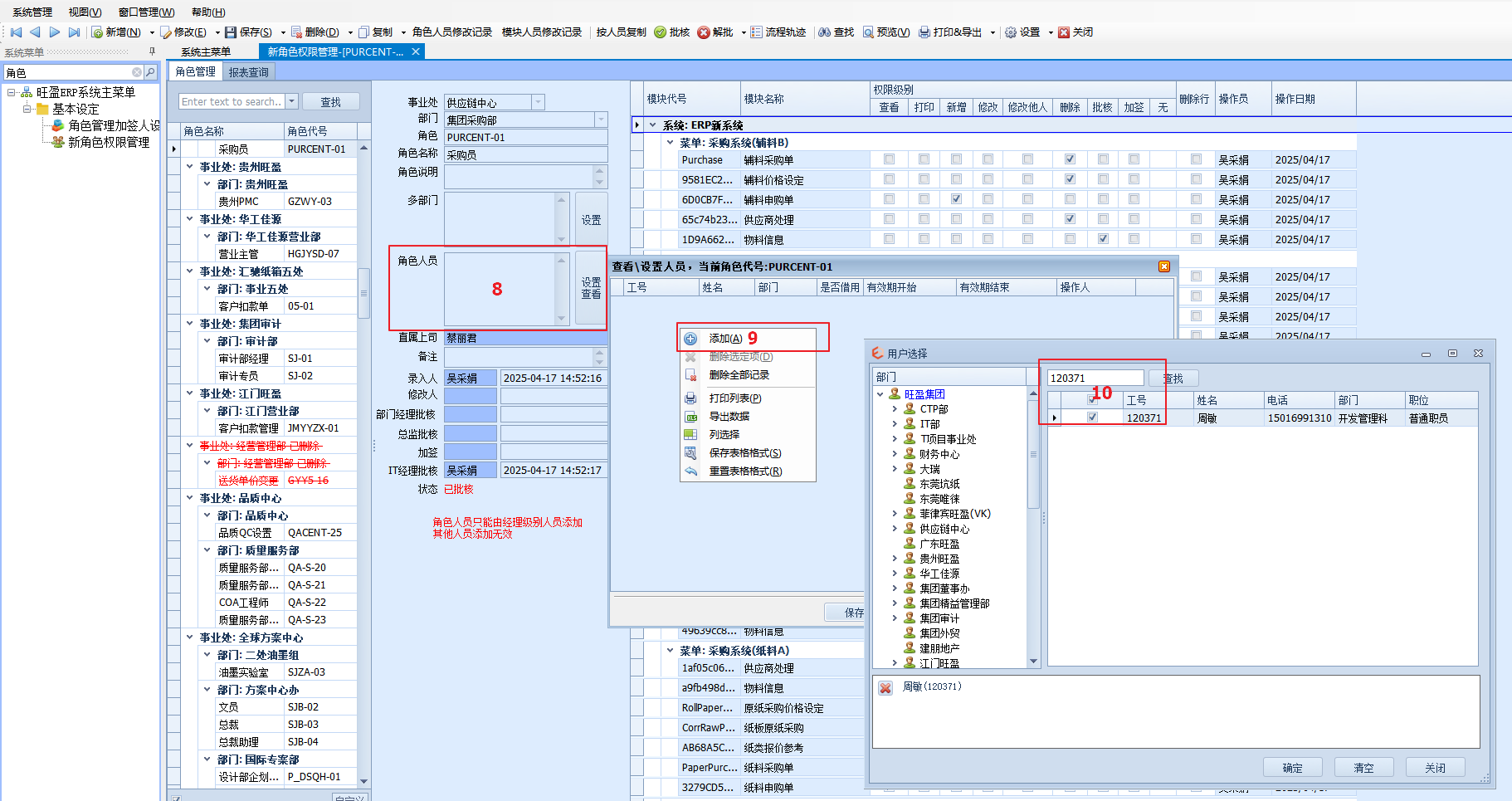Toggle select-all checkbox in user list header
Viewport: 1512px width, 801px height.
point(1093,399)
